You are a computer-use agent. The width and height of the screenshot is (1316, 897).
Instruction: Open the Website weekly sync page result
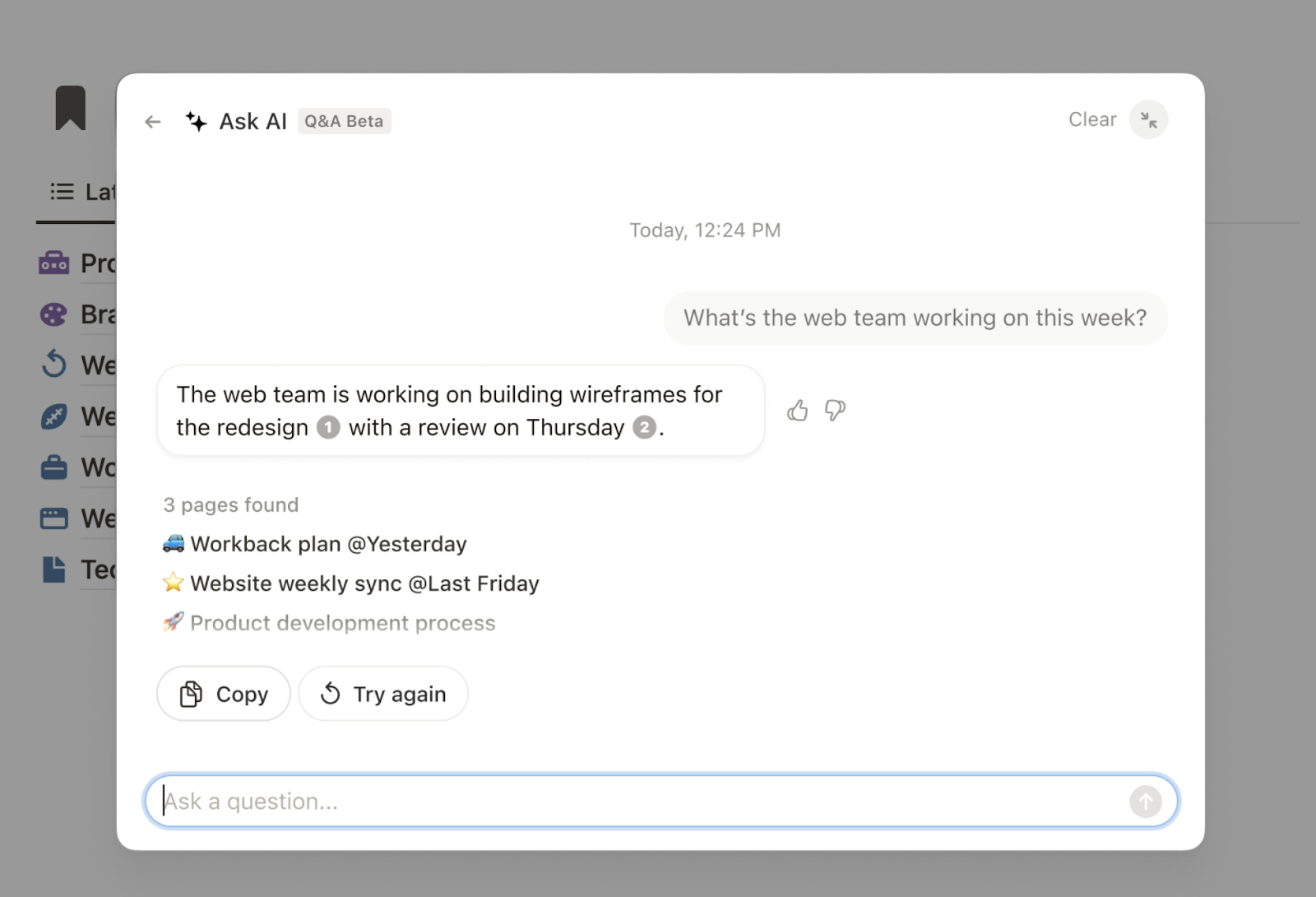(364, 583)
